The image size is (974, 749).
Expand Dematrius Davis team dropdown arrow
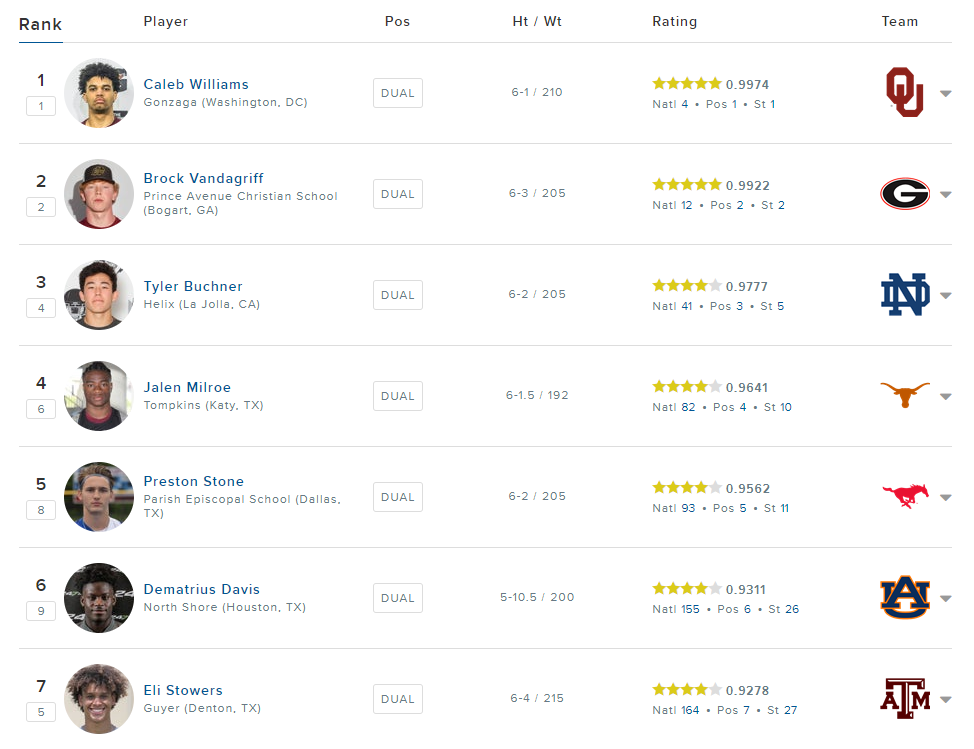(x=945, y=598)
